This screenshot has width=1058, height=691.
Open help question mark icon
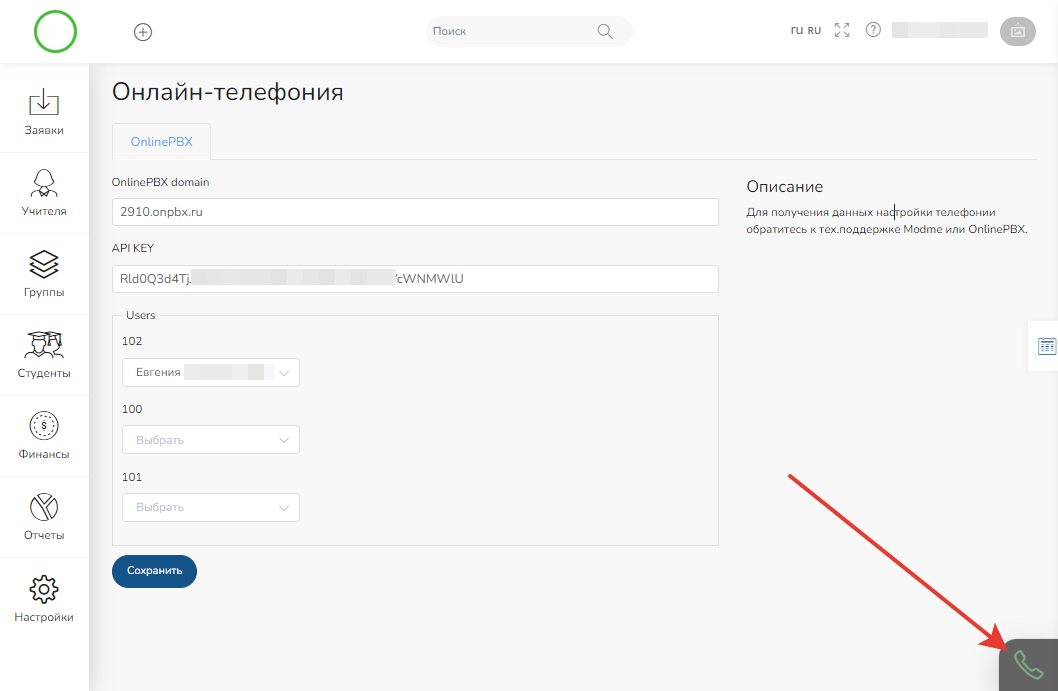click(873, 30)
